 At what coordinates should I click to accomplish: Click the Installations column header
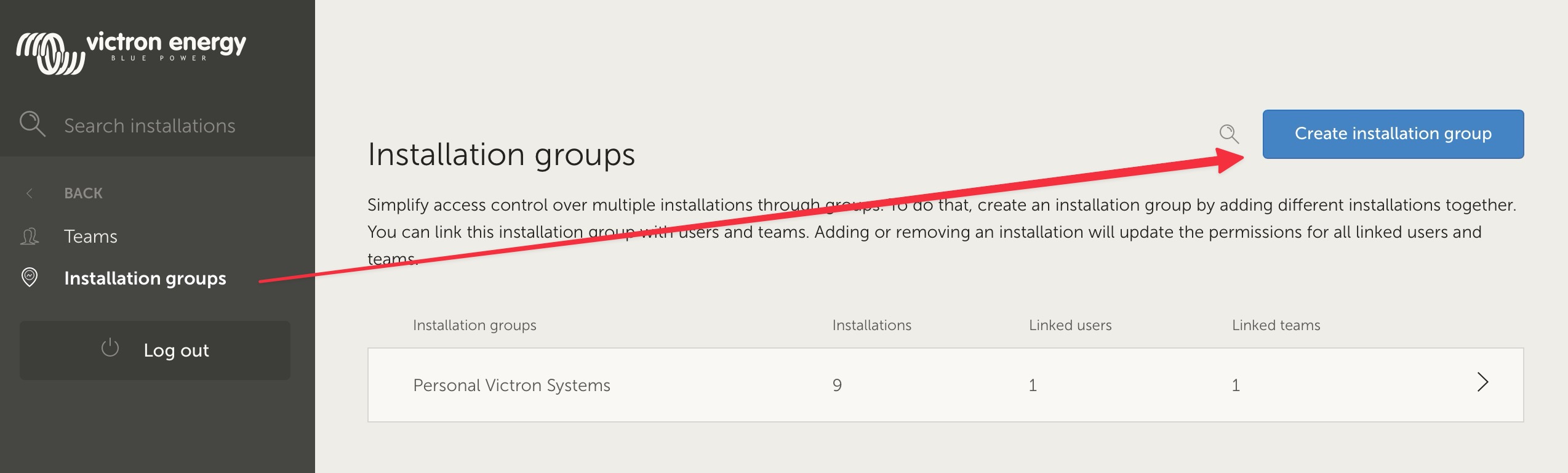(x=871, y=325)
